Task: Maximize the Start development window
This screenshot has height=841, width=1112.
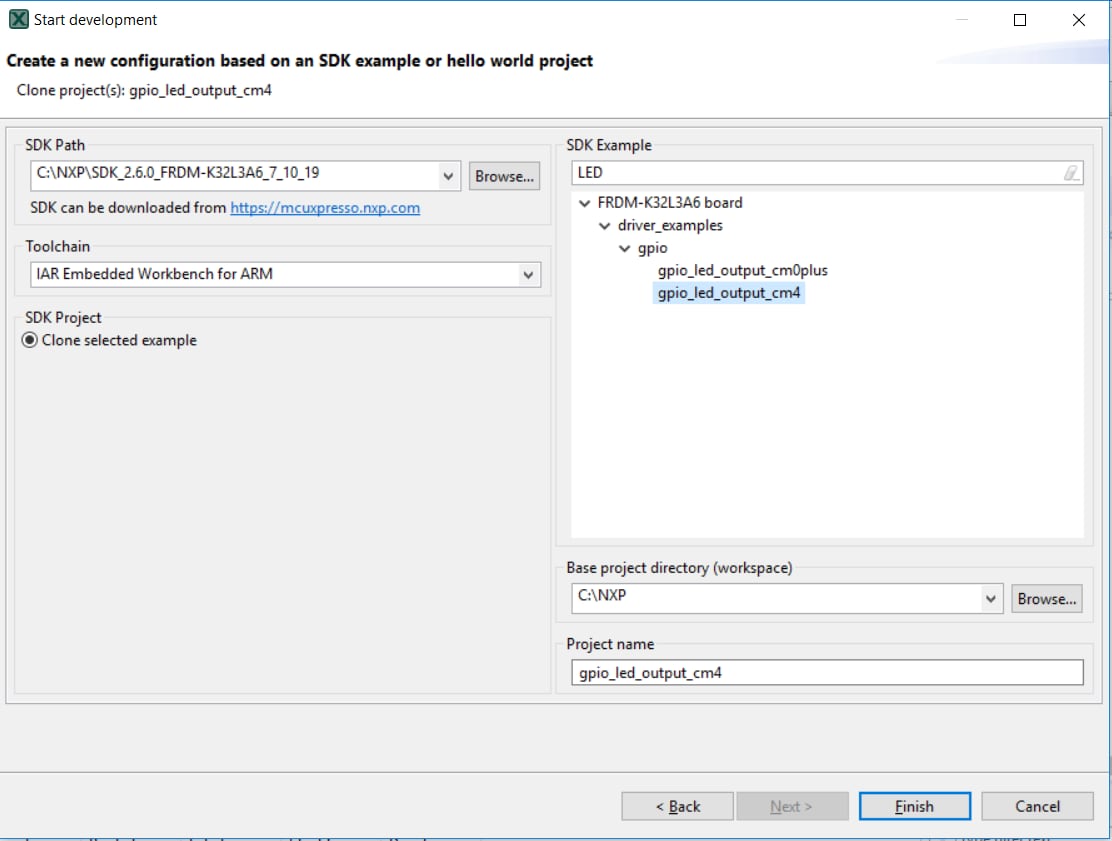Action: point(1020,20)
